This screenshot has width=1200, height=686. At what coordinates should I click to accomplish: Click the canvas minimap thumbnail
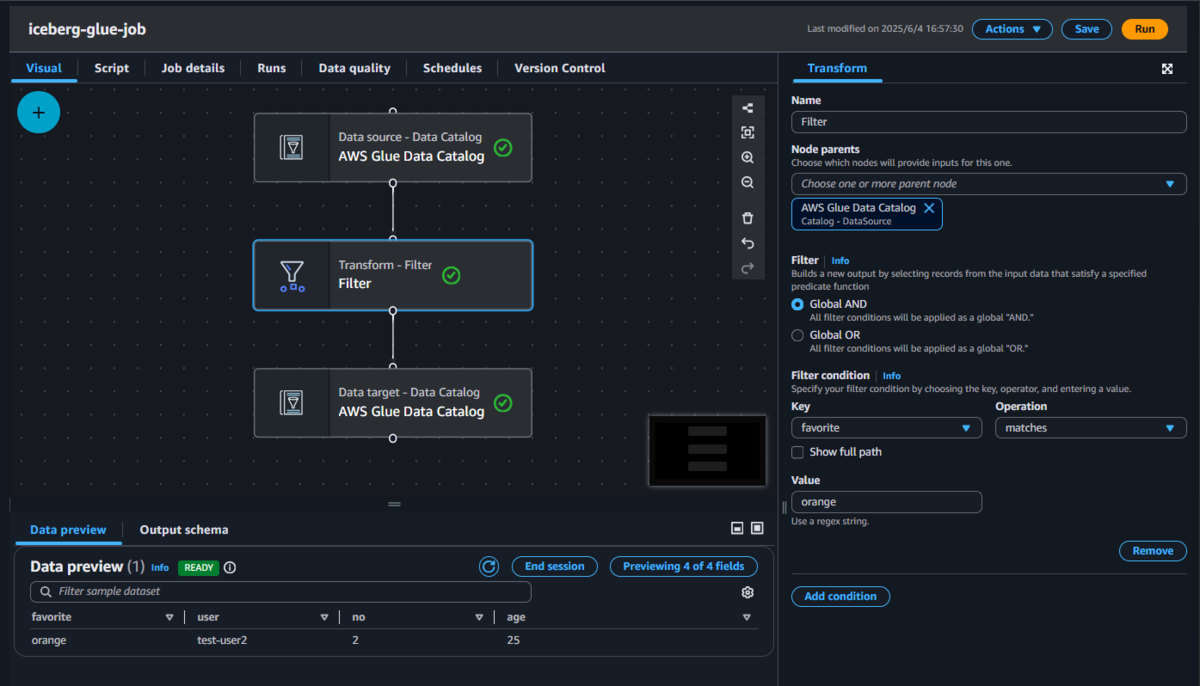707,450
